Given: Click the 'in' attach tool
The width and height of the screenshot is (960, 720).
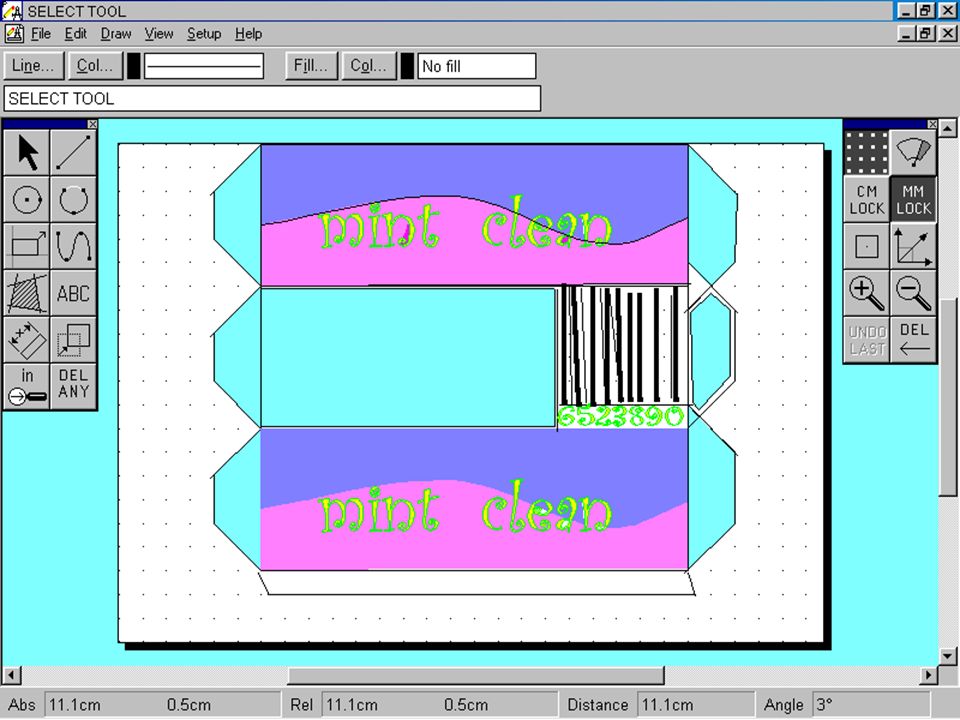Looking at the screenshot, I should tap(26, 386).
